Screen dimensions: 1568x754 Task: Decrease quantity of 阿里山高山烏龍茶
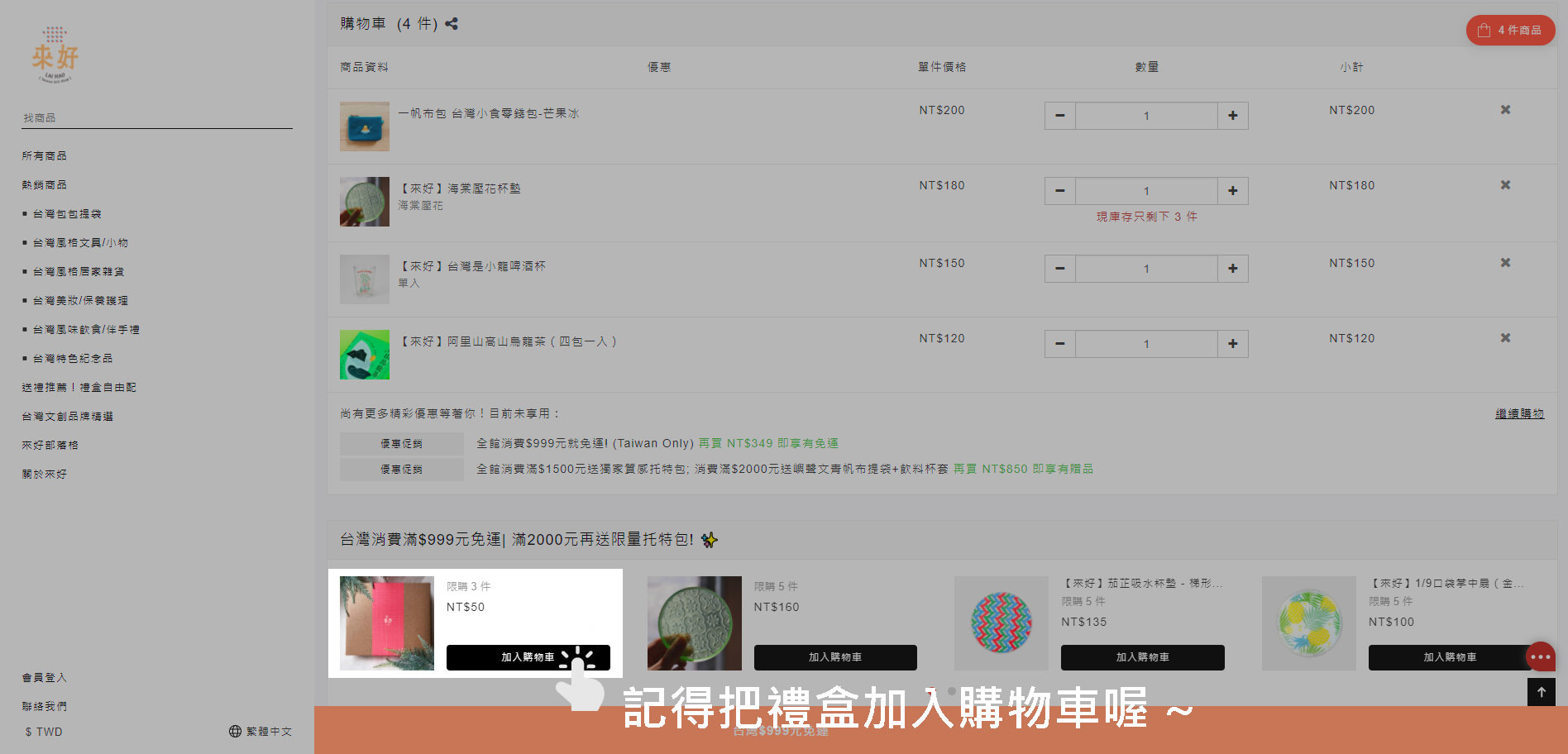click(1060, 344)
